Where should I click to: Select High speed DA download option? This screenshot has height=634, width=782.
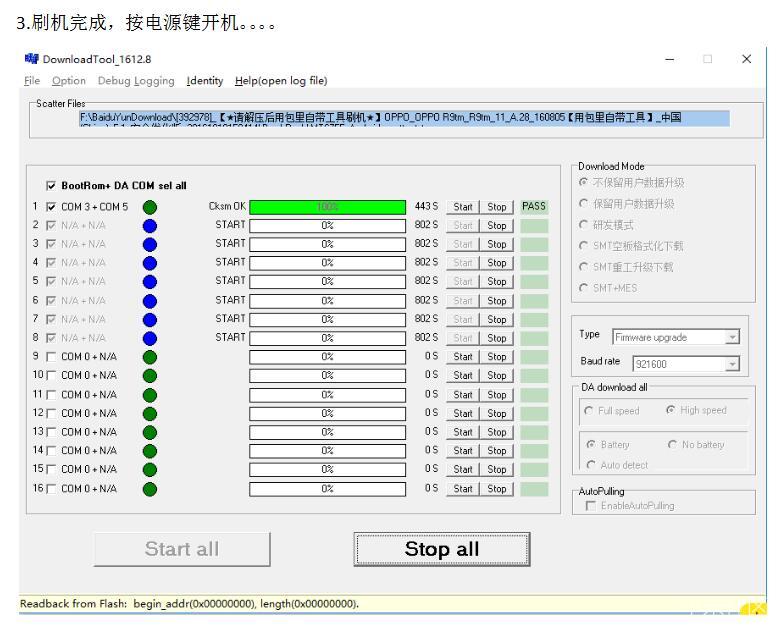tap(671, 411)
